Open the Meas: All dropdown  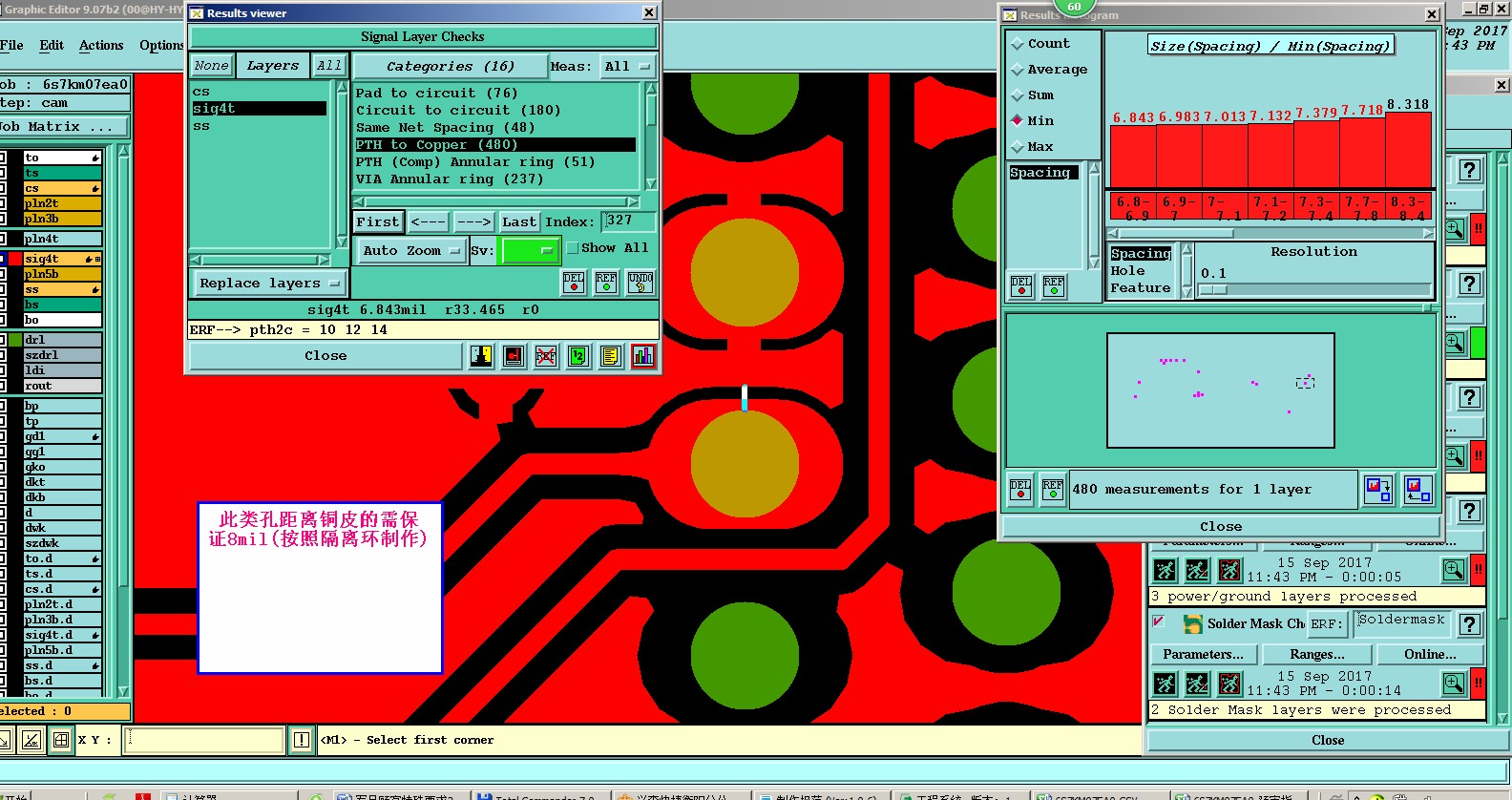pyautogui.click(x=627, y=67)
